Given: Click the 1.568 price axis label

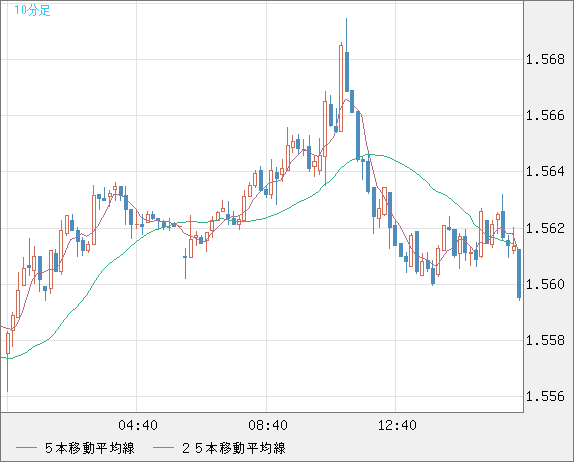Looking at the screenshot, I should 545,59.
